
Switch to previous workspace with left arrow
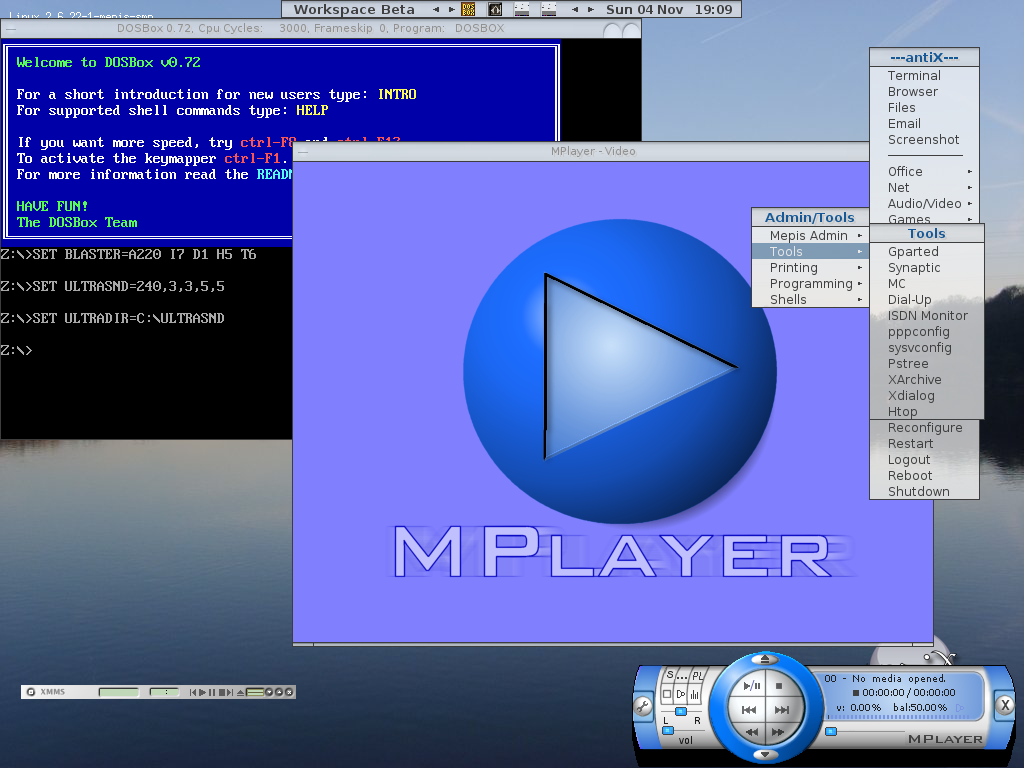[x=436, y=9]
